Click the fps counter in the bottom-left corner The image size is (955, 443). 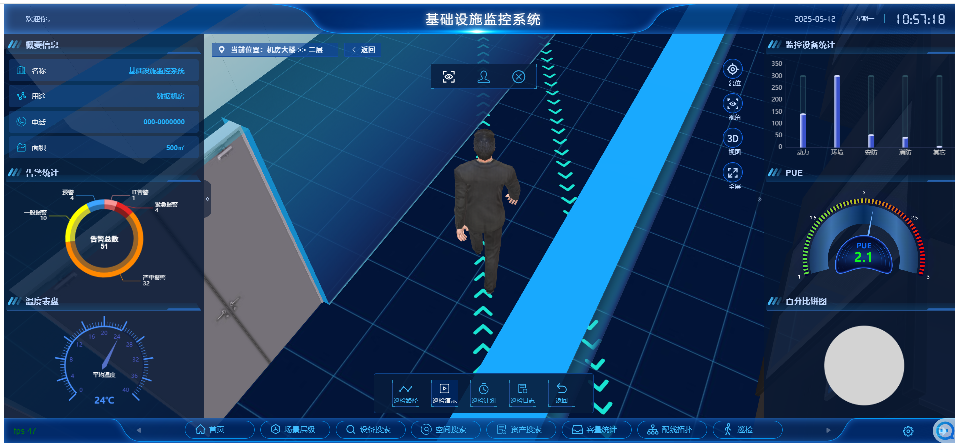pos(25,431)
